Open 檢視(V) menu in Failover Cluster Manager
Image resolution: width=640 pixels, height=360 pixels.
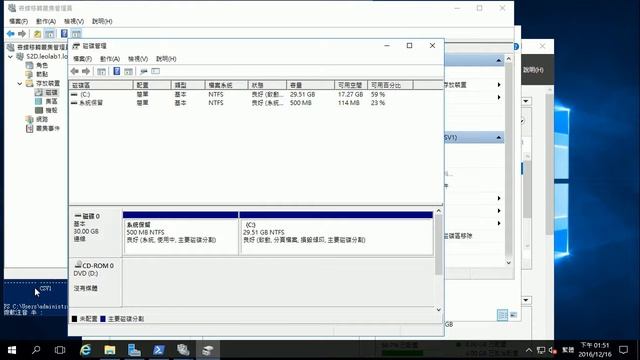tap(74, 21)
